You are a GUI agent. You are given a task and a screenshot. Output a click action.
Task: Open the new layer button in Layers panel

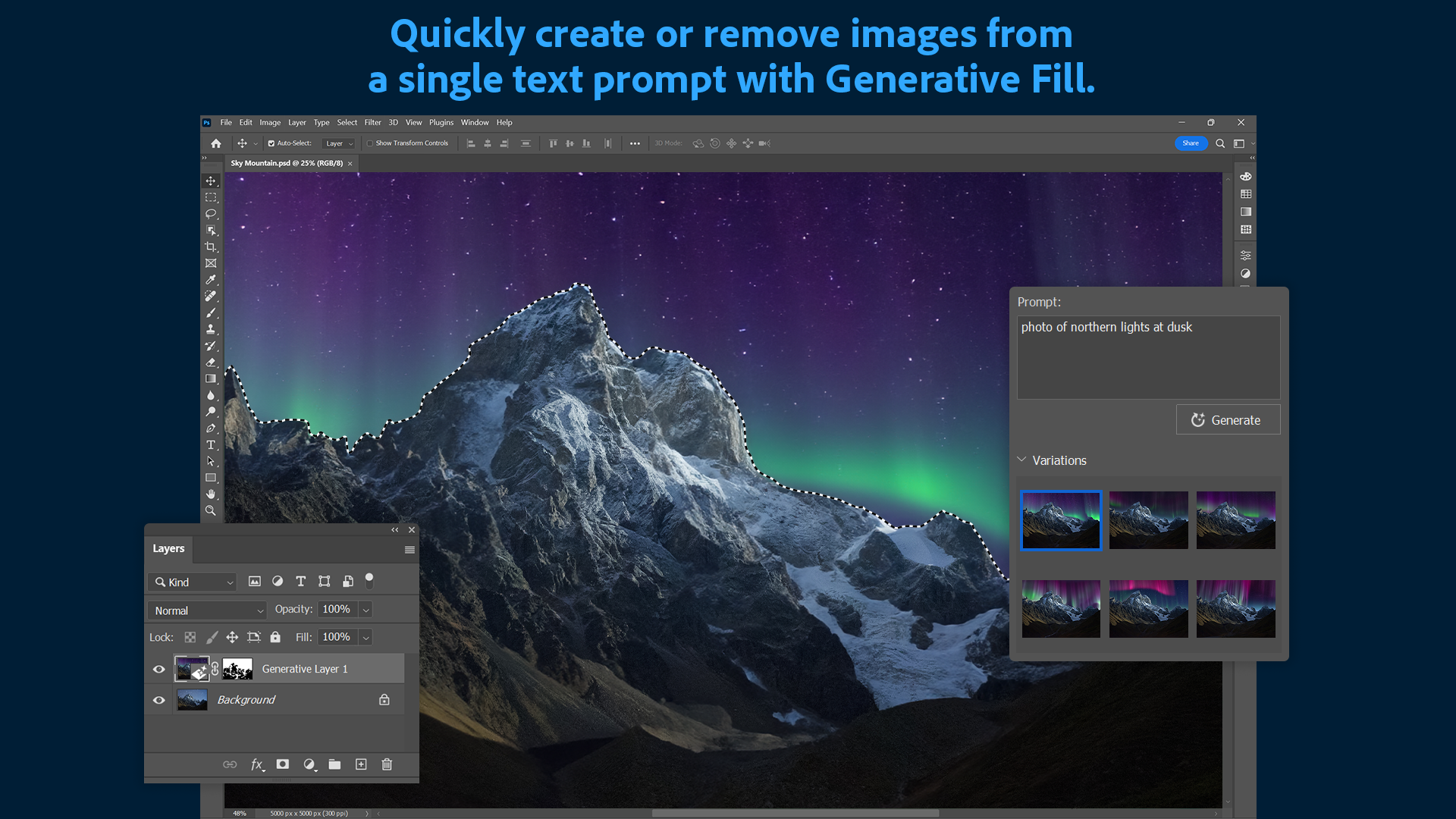tap(361, 764)
